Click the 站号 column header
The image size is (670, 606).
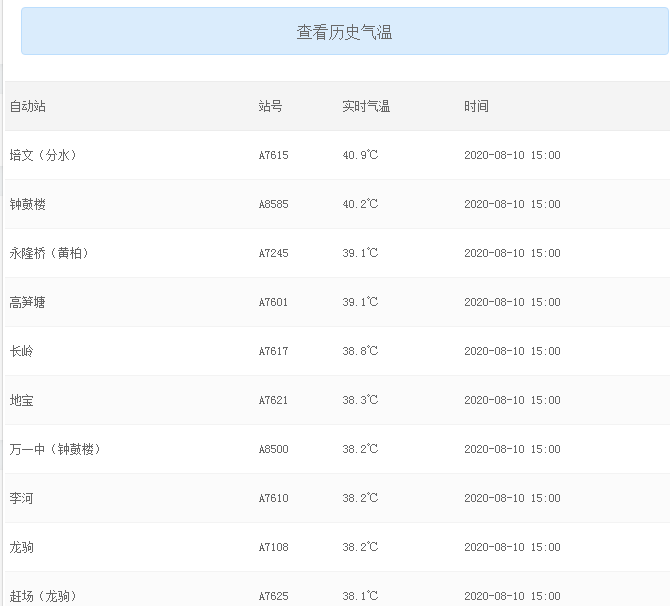pyautogui.click(x=270, y=106)
